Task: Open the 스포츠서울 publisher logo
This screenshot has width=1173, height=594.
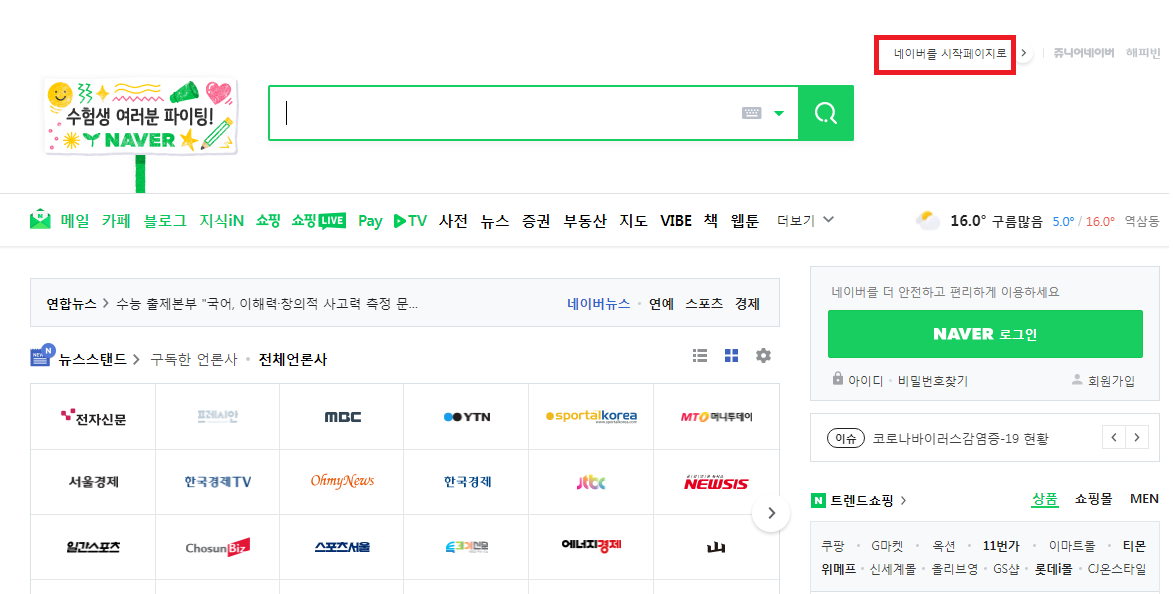Action: (343, 547)
